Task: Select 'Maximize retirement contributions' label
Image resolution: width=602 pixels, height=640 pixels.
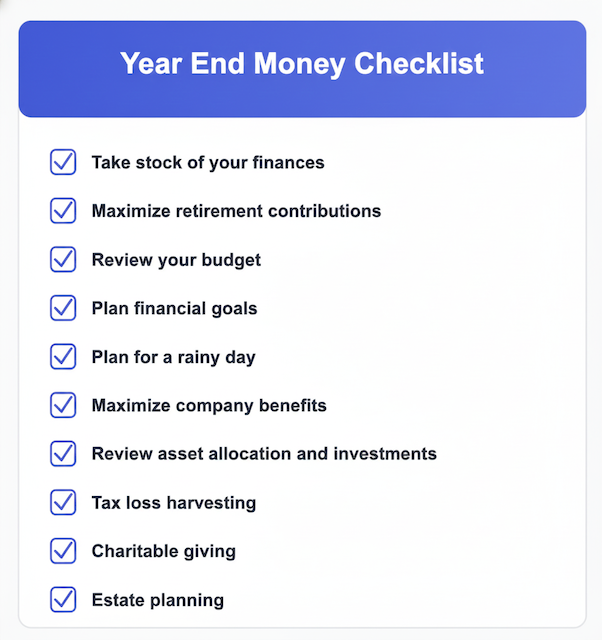Action: tap(236, 211)
